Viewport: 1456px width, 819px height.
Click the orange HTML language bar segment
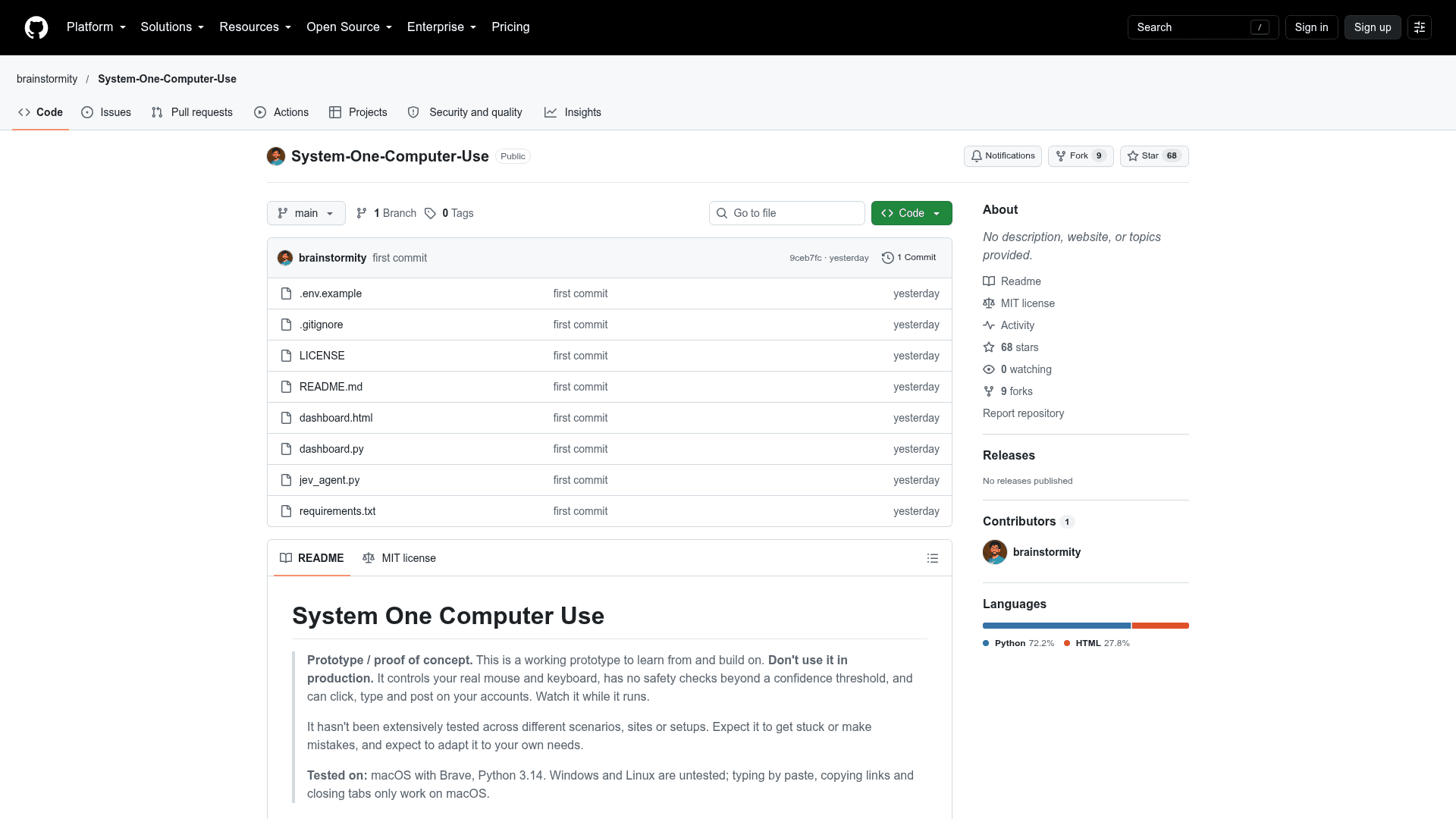coord(1160,626)
